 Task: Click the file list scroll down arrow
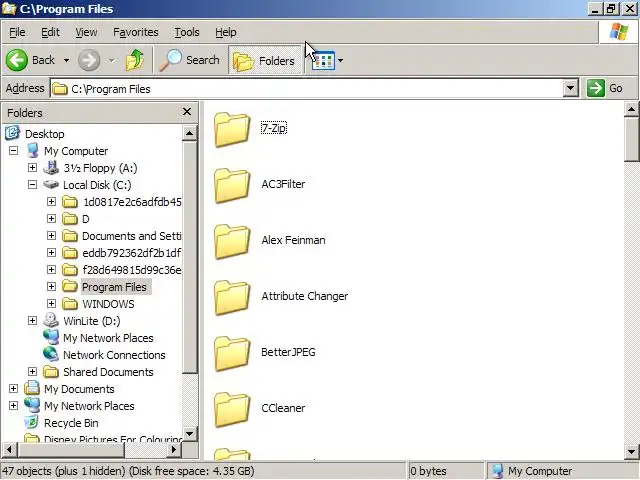coord(631,451)
